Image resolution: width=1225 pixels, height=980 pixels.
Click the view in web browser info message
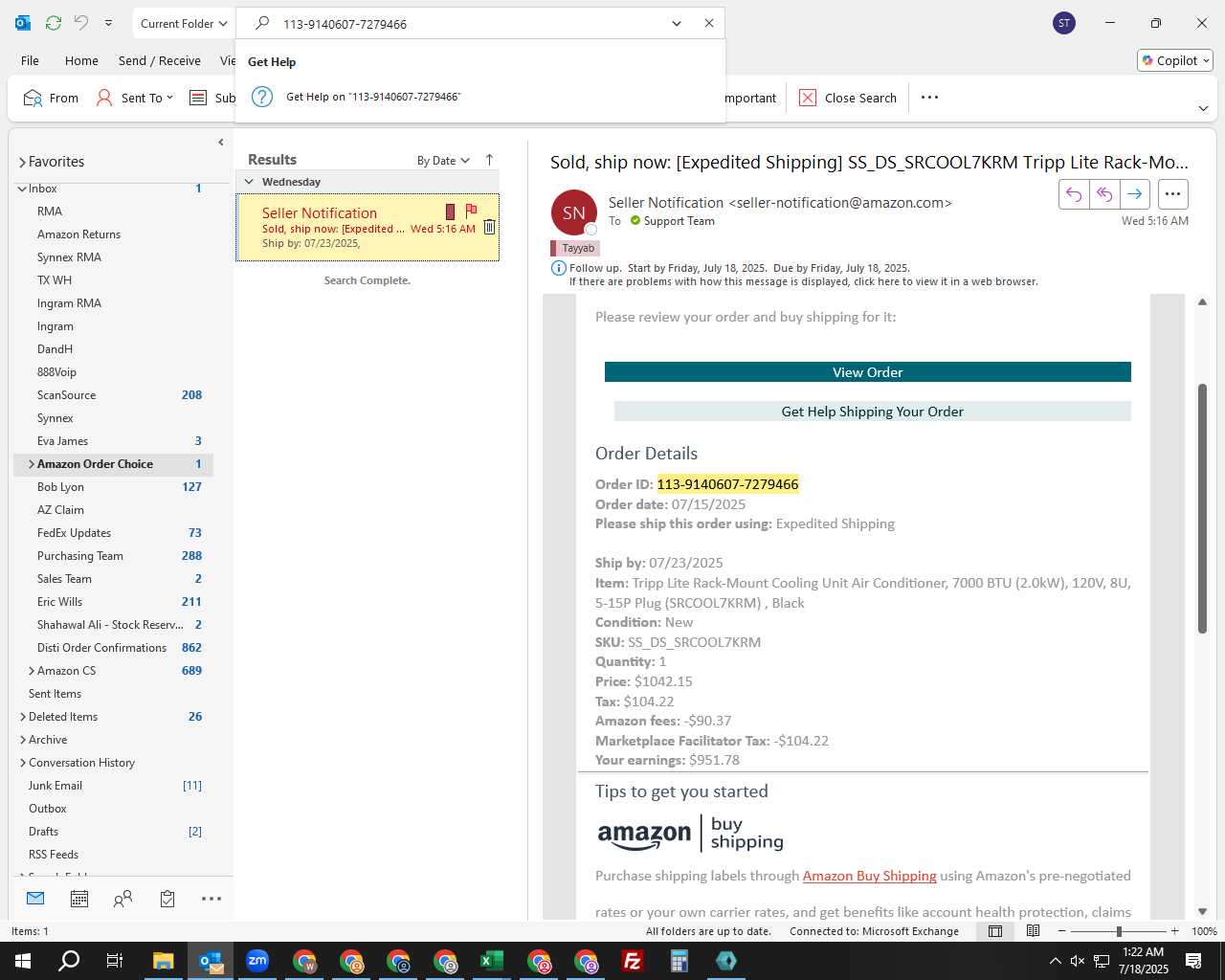(x=803, y=281)
